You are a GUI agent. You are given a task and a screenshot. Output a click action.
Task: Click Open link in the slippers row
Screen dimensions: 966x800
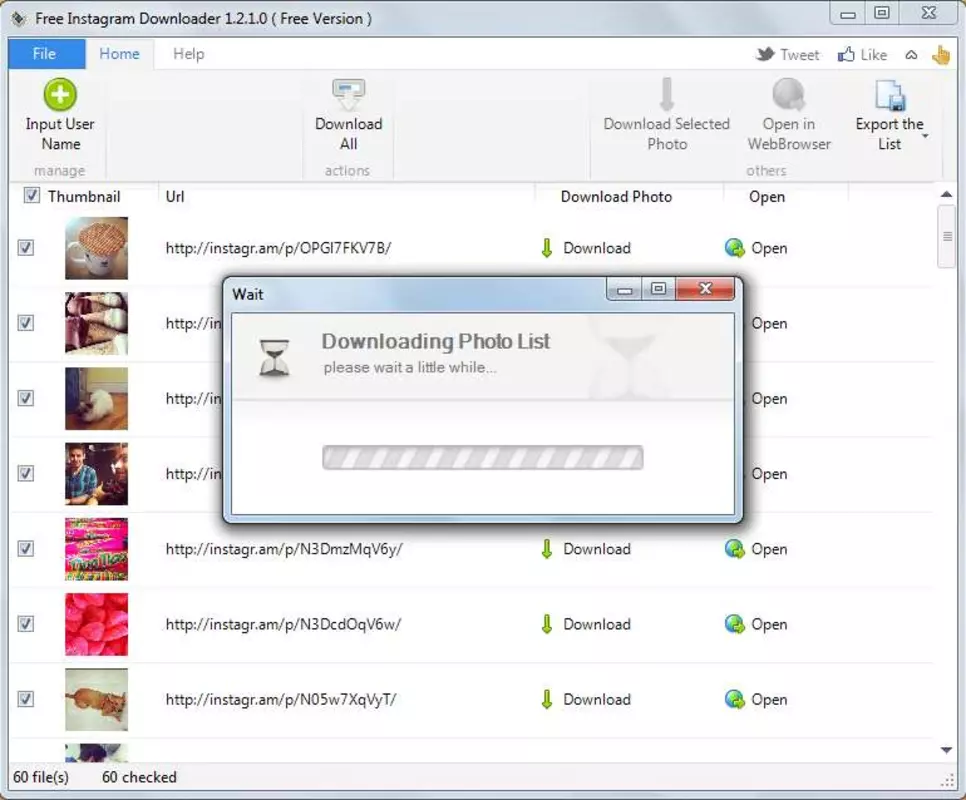tap(769, 323)
